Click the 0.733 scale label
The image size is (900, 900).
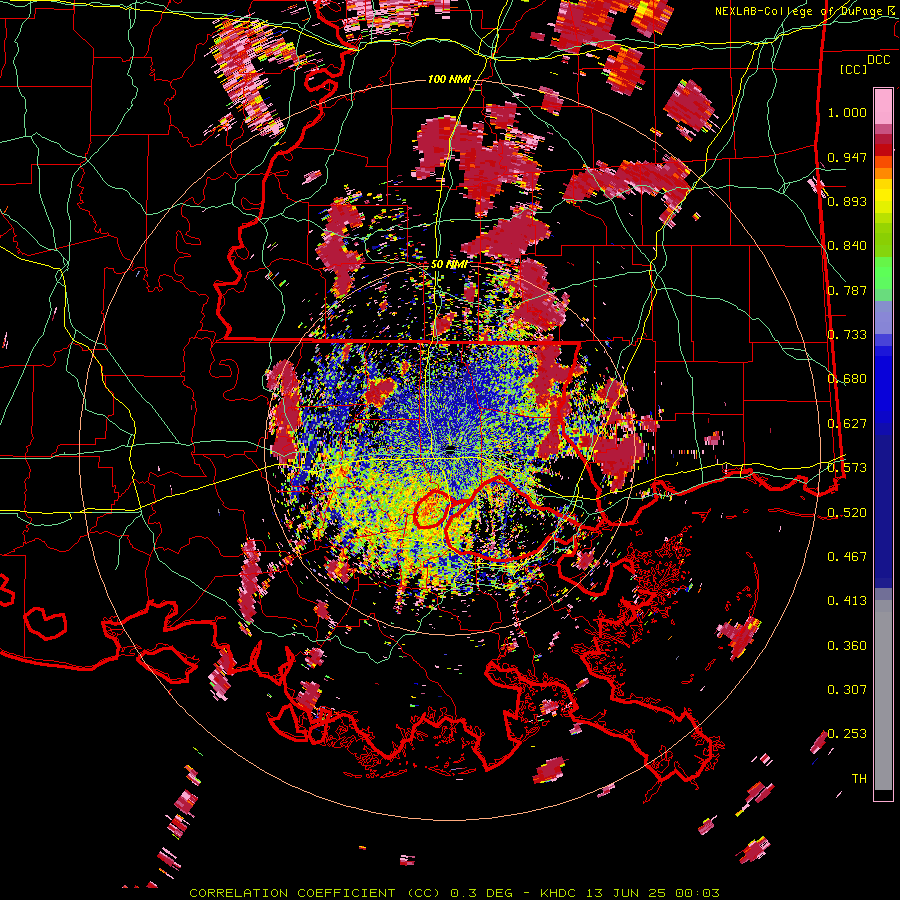point(847,335)
